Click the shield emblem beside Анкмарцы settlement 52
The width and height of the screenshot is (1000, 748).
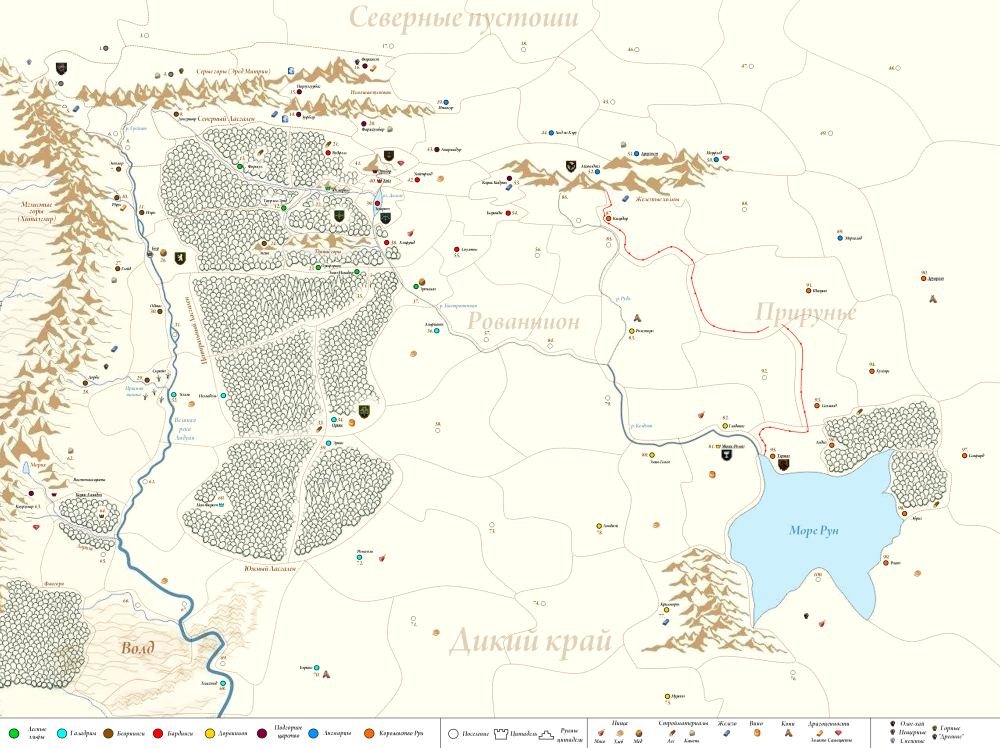(571, 166)
